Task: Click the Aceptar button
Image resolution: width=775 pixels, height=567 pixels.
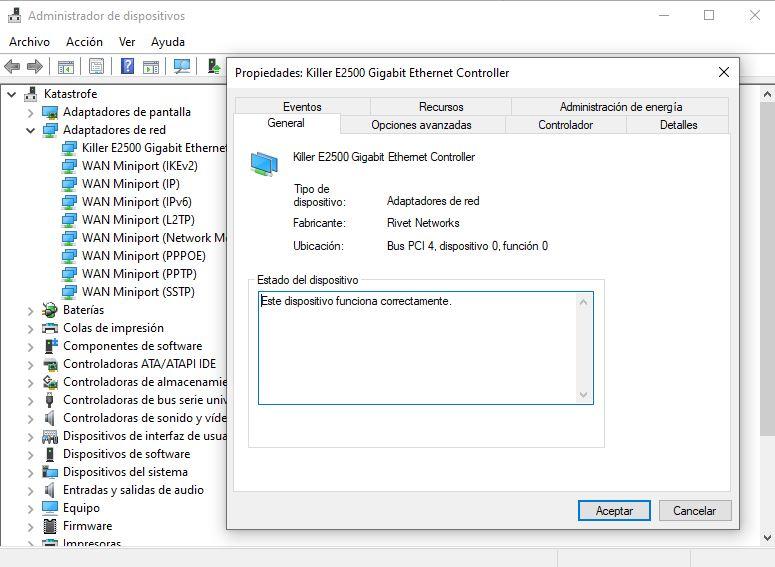Action: 614,511
